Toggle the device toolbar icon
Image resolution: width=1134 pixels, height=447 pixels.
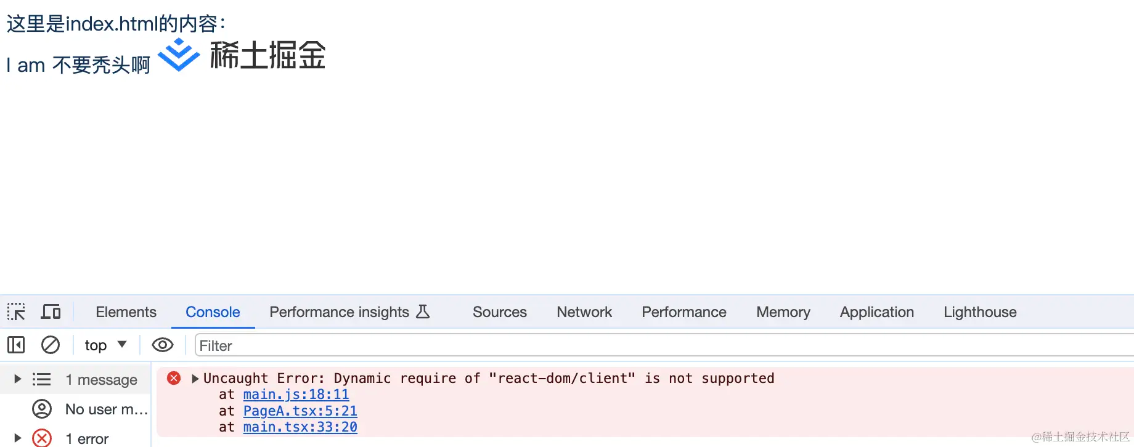[50, 312]
